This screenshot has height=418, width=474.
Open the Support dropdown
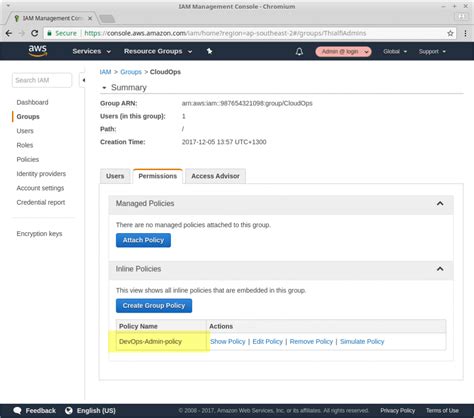pyautogui.click(x=432, y=51)
